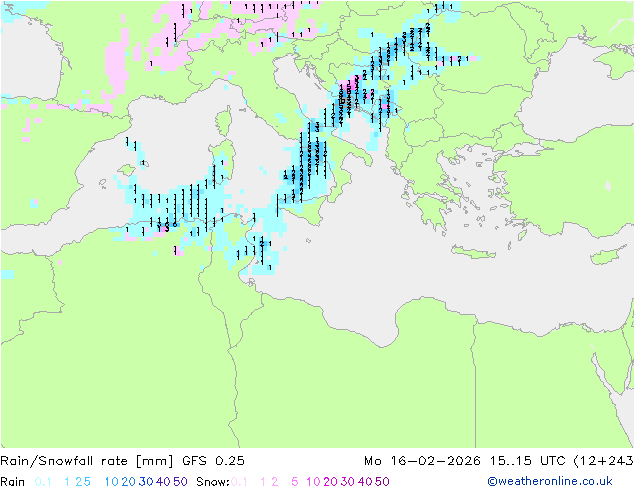The width and height of the screenshot is (634, 490).
Task: Select the Snow legend value 30
Action: (x=348, y=482)
